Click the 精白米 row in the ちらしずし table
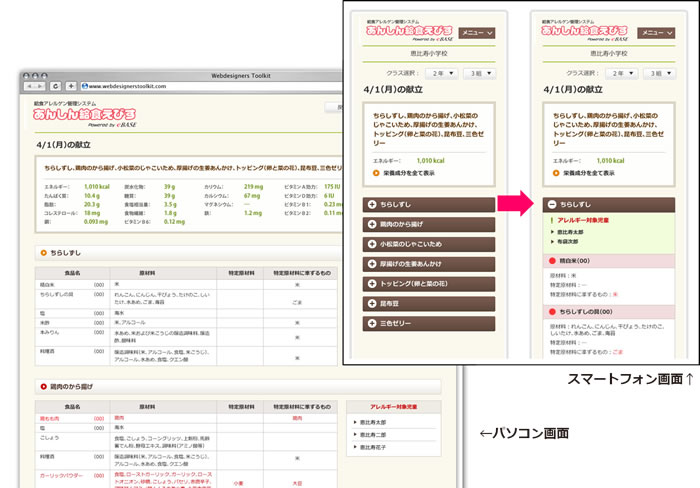700x488 pixels. point(186,284)
